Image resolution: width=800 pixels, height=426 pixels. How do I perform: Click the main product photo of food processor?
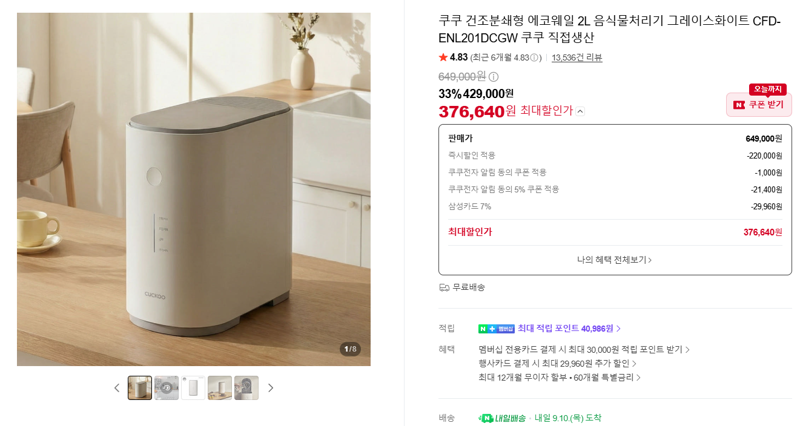tap(194, 189)
